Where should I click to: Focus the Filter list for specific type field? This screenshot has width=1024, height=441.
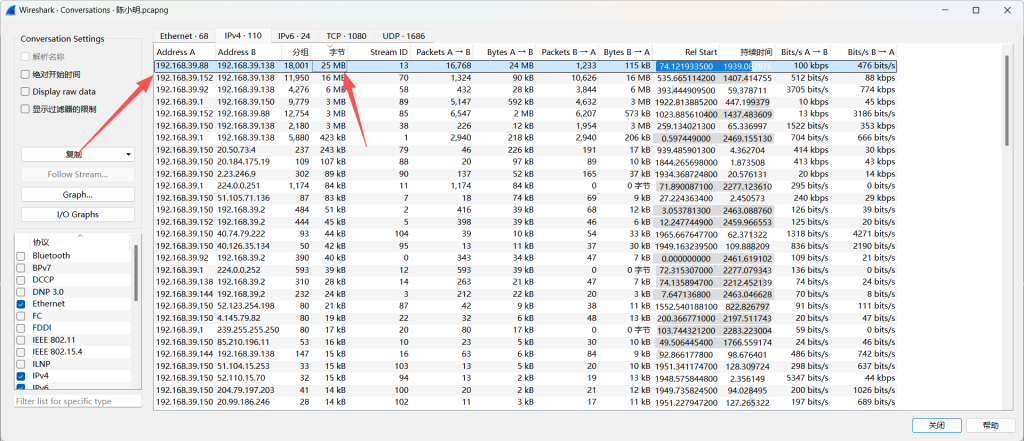click(78, 401)
